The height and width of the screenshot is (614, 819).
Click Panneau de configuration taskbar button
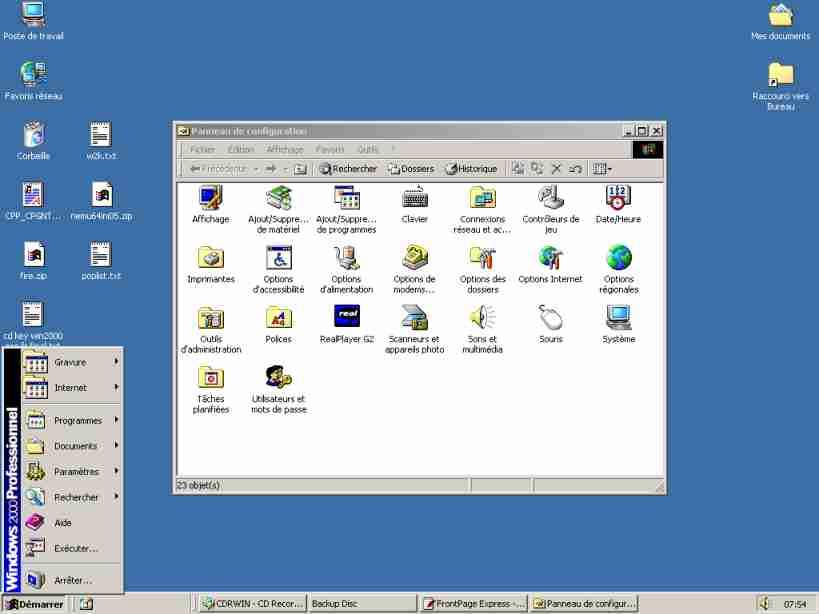584,604
